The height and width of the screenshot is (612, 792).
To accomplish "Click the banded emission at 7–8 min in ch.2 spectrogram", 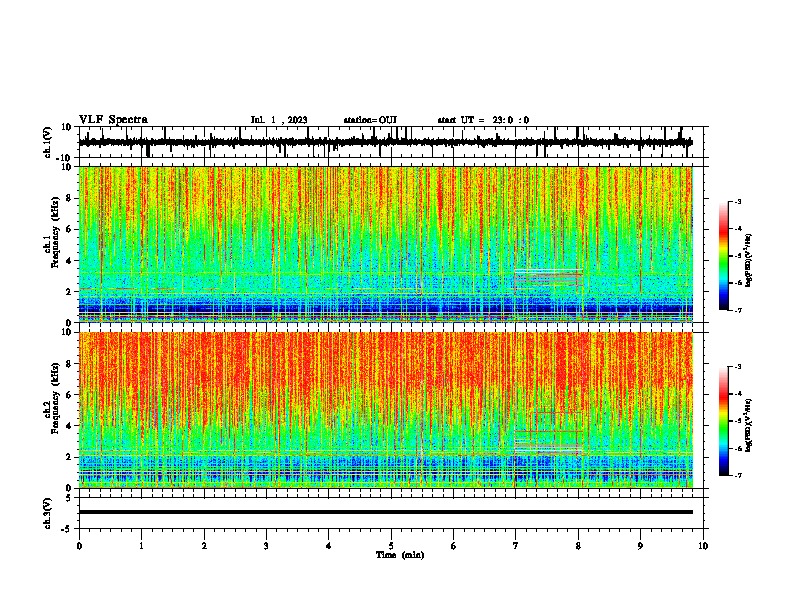I will pyautogui.click(x=548, y=434).
